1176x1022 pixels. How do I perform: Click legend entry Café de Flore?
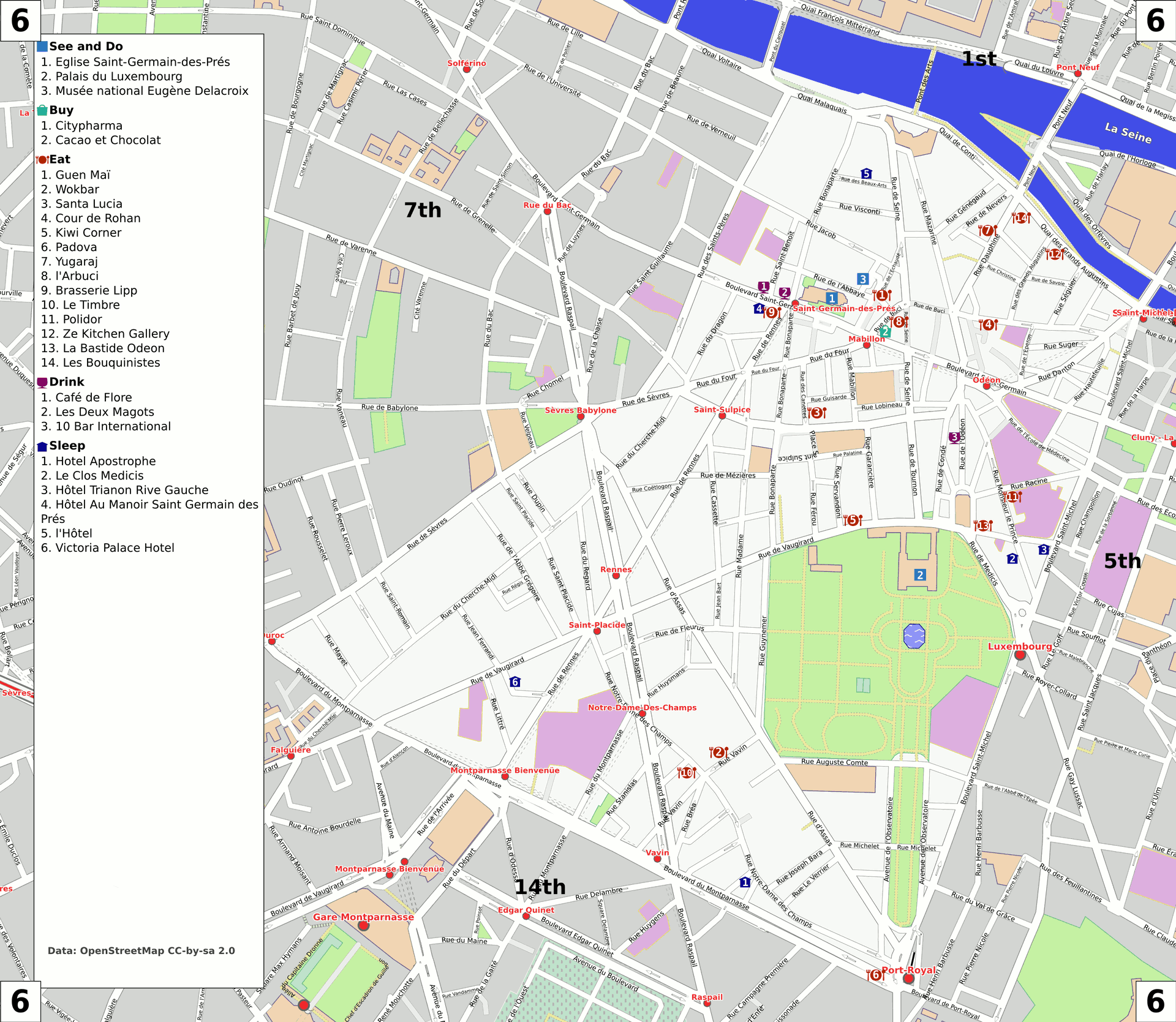tap(86, 397)
